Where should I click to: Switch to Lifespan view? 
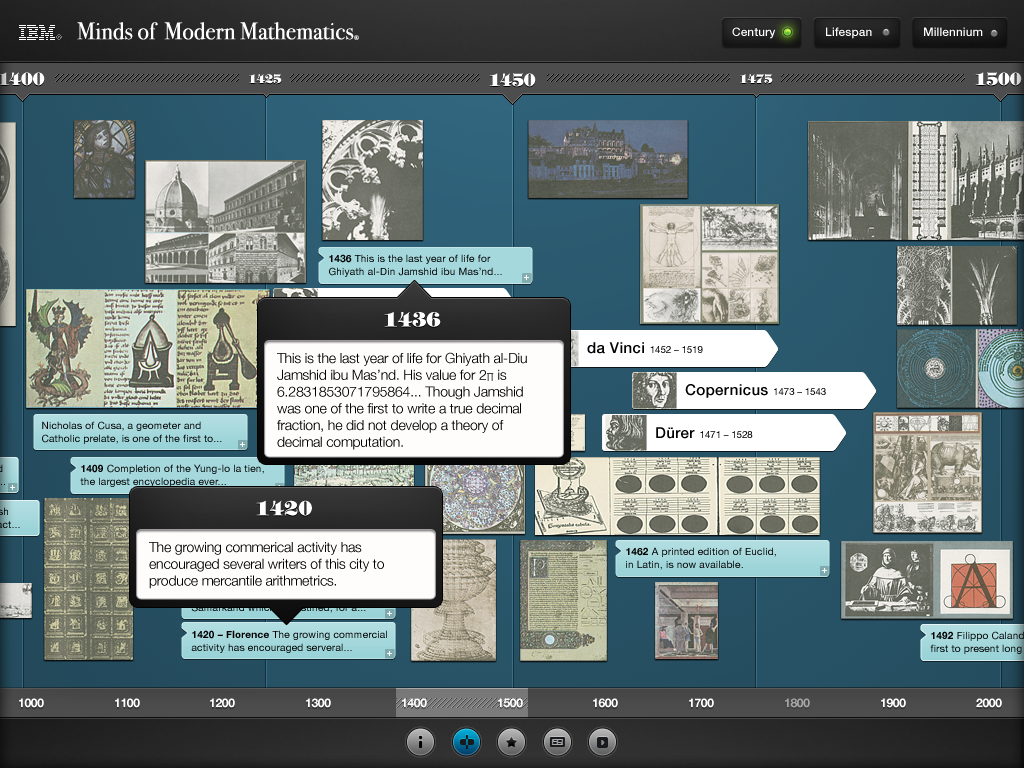[857, 32]
